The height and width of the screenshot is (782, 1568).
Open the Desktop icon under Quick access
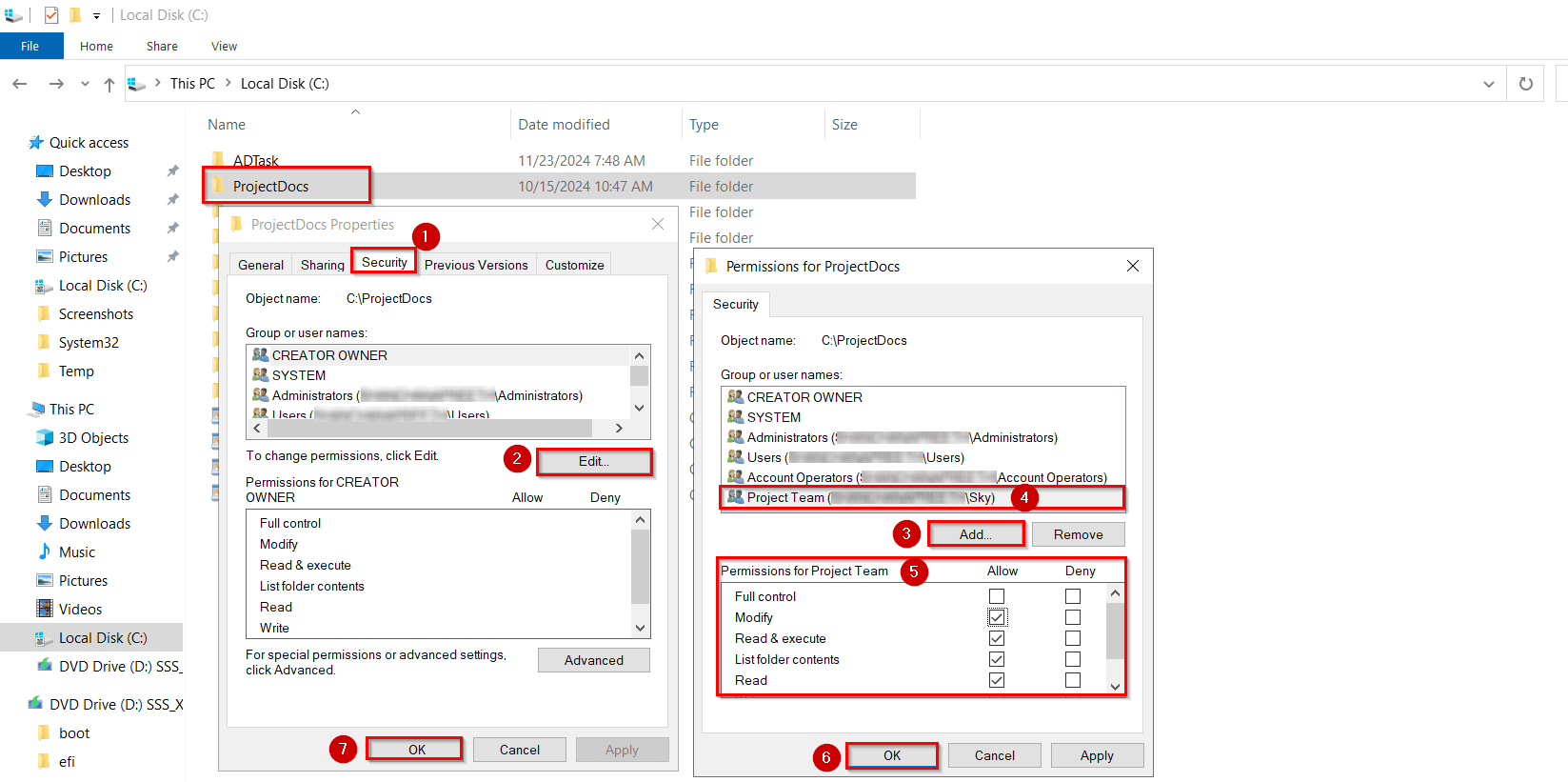pos(44,171)
